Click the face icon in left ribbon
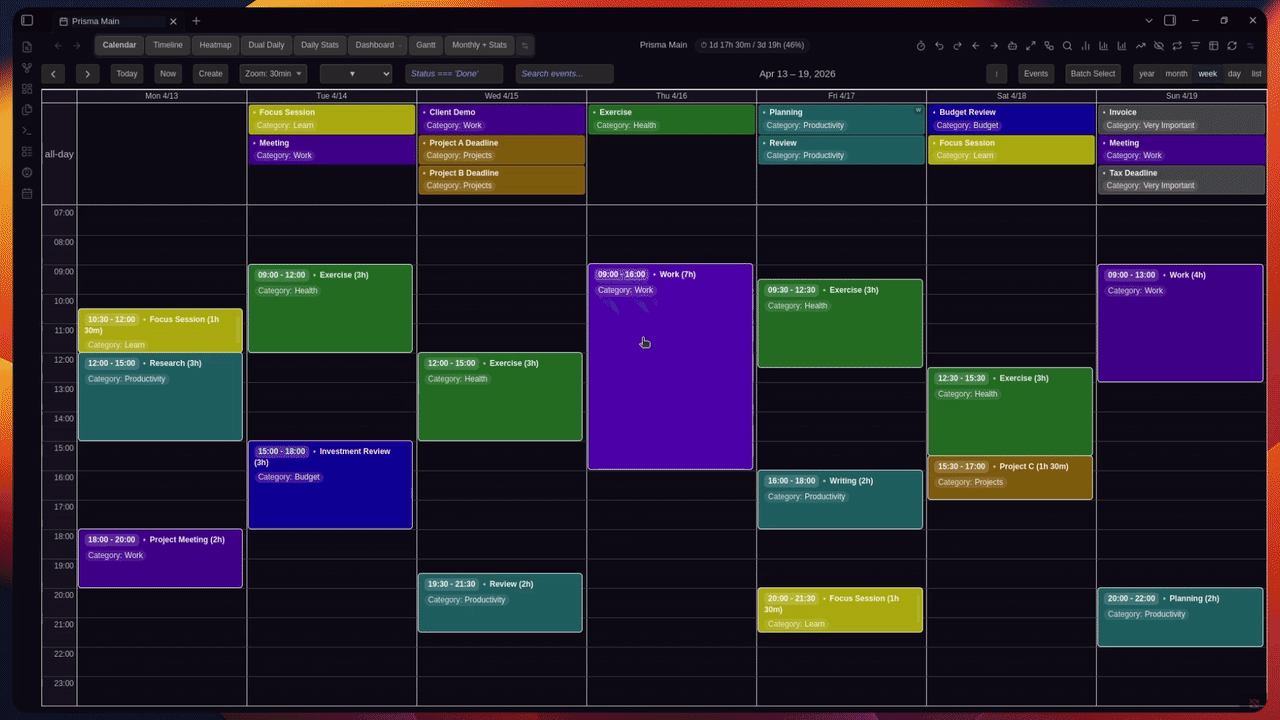 (27, 172)
